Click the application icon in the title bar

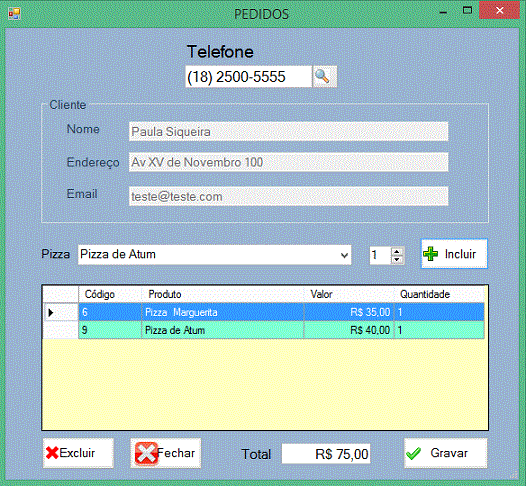tap(14, 14)
